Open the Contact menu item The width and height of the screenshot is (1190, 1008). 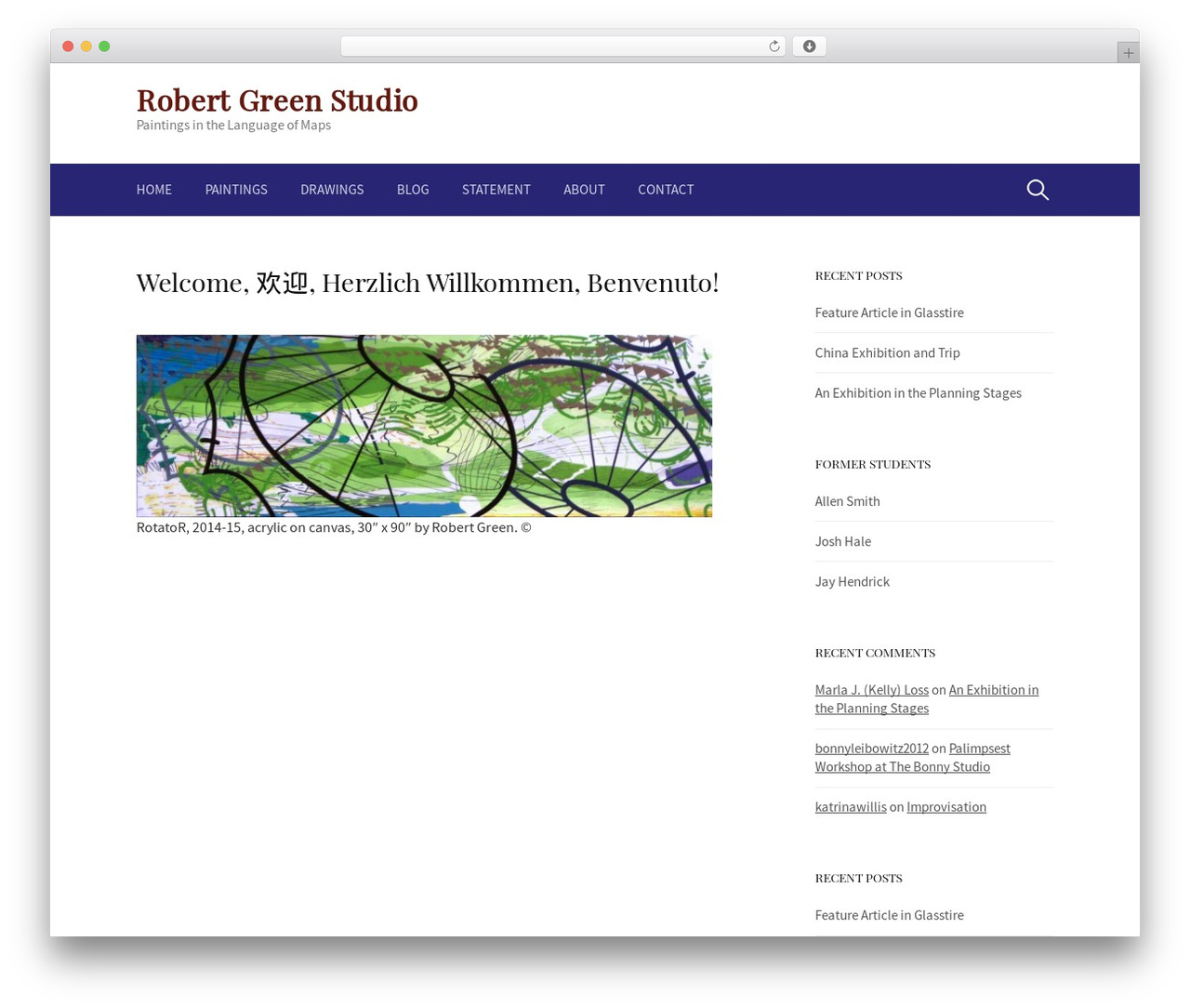666,190
